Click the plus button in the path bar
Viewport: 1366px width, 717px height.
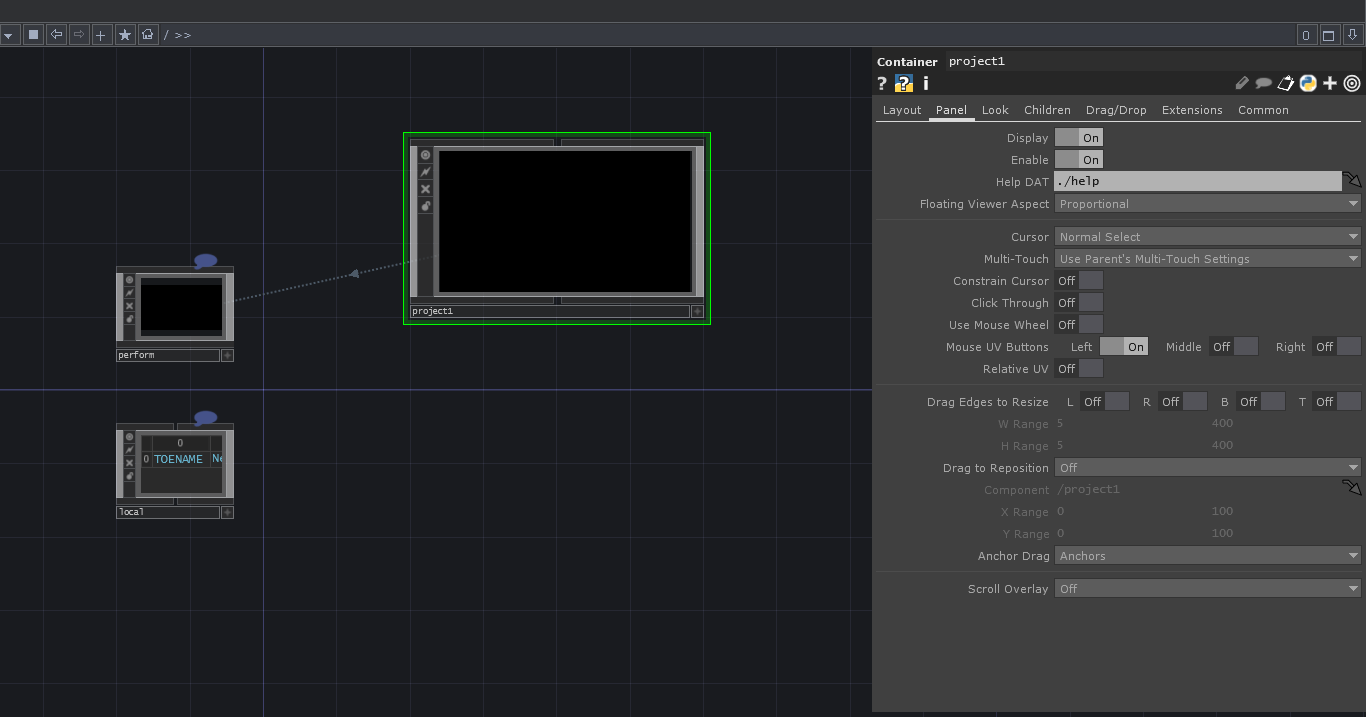pyautogui.click(x=101, y=35)
